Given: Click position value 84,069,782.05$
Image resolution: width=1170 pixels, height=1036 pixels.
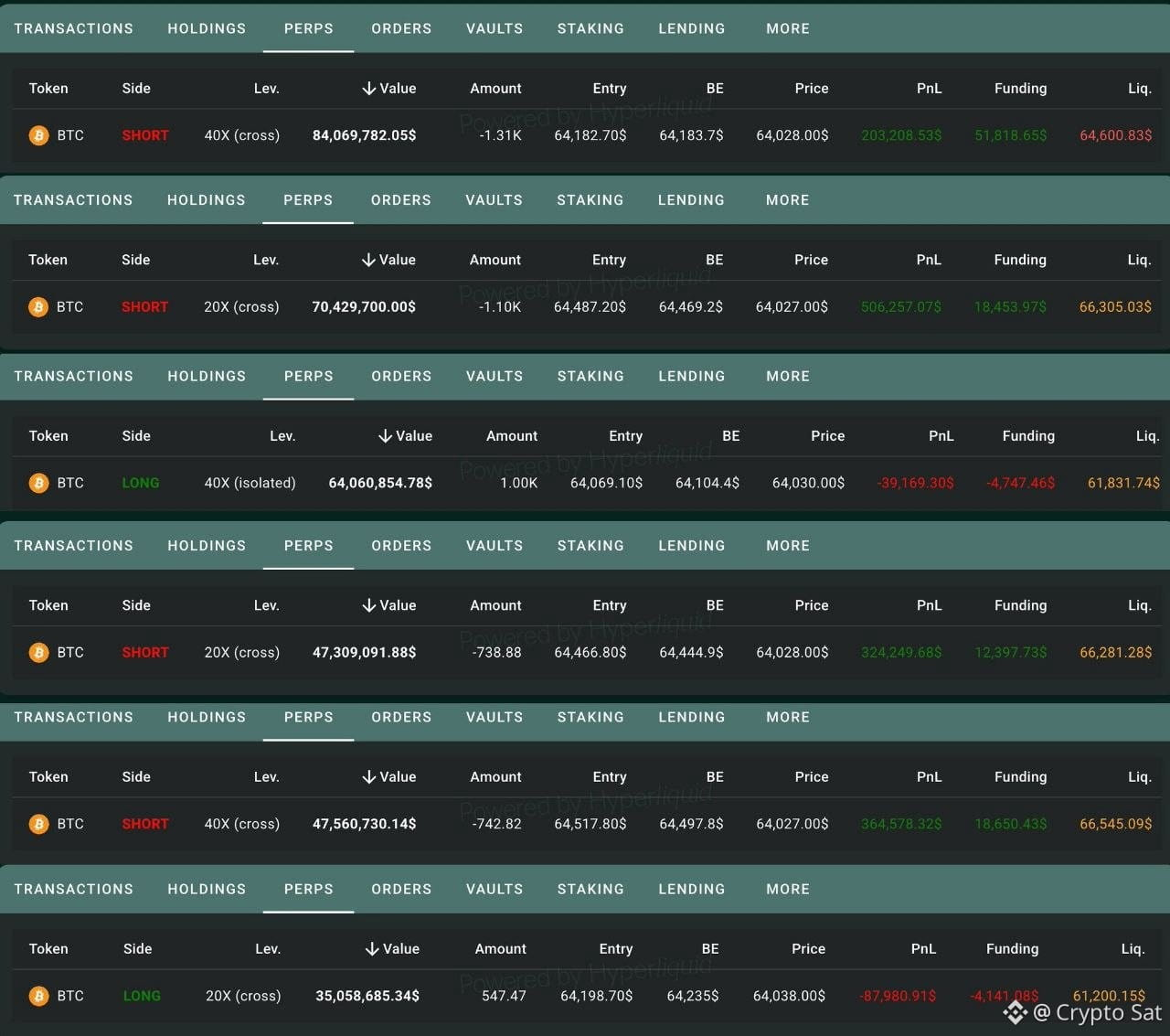Looking at the screenshot, I should [x=364, y=135].
